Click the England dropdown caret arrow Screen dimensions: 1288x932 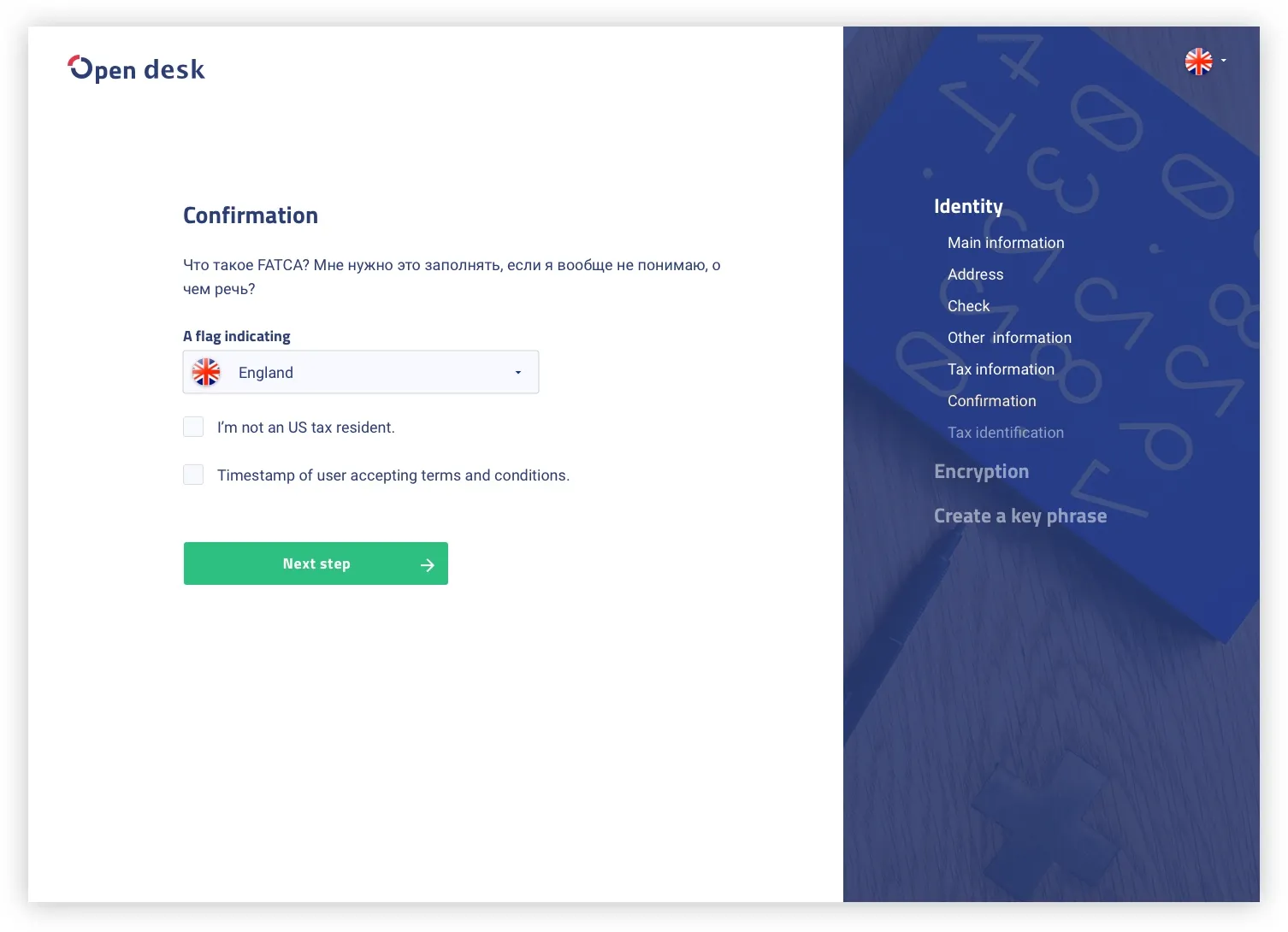pyautogui.click(x=518, y=373)
